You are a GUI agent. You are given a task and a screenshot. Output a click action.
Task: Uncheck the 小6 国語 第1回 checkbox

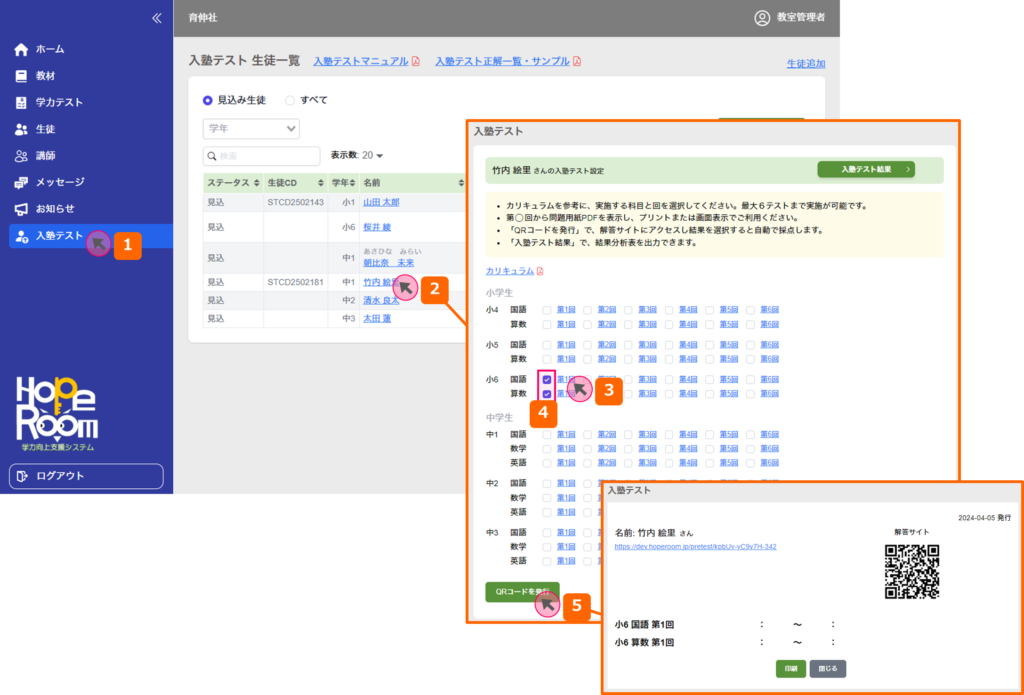coord(546,380)
